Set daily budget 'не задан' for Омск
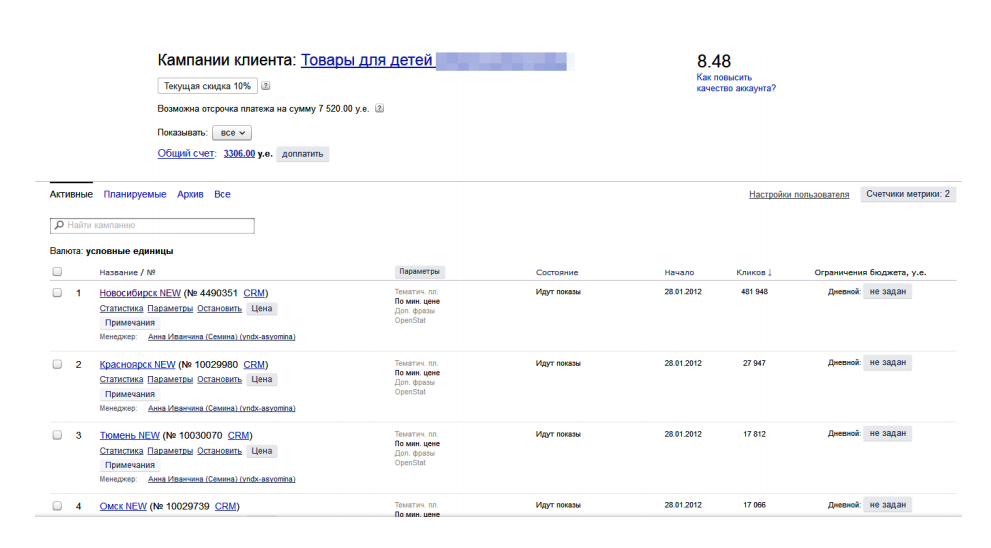This screenshot has height=548, width=991. tap(887, 504)
